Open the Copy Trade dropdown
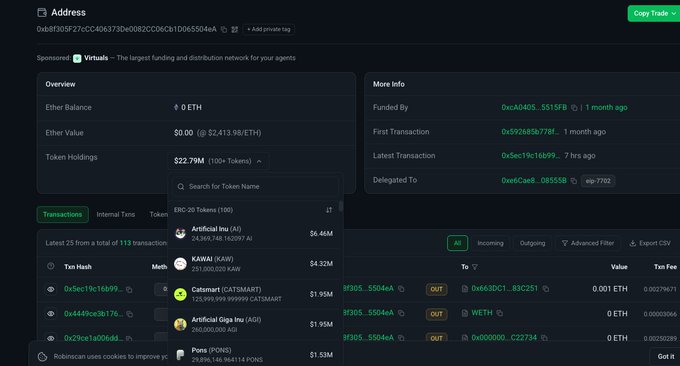The width and height of the screenshot is (680, 366). click(654, 13)
